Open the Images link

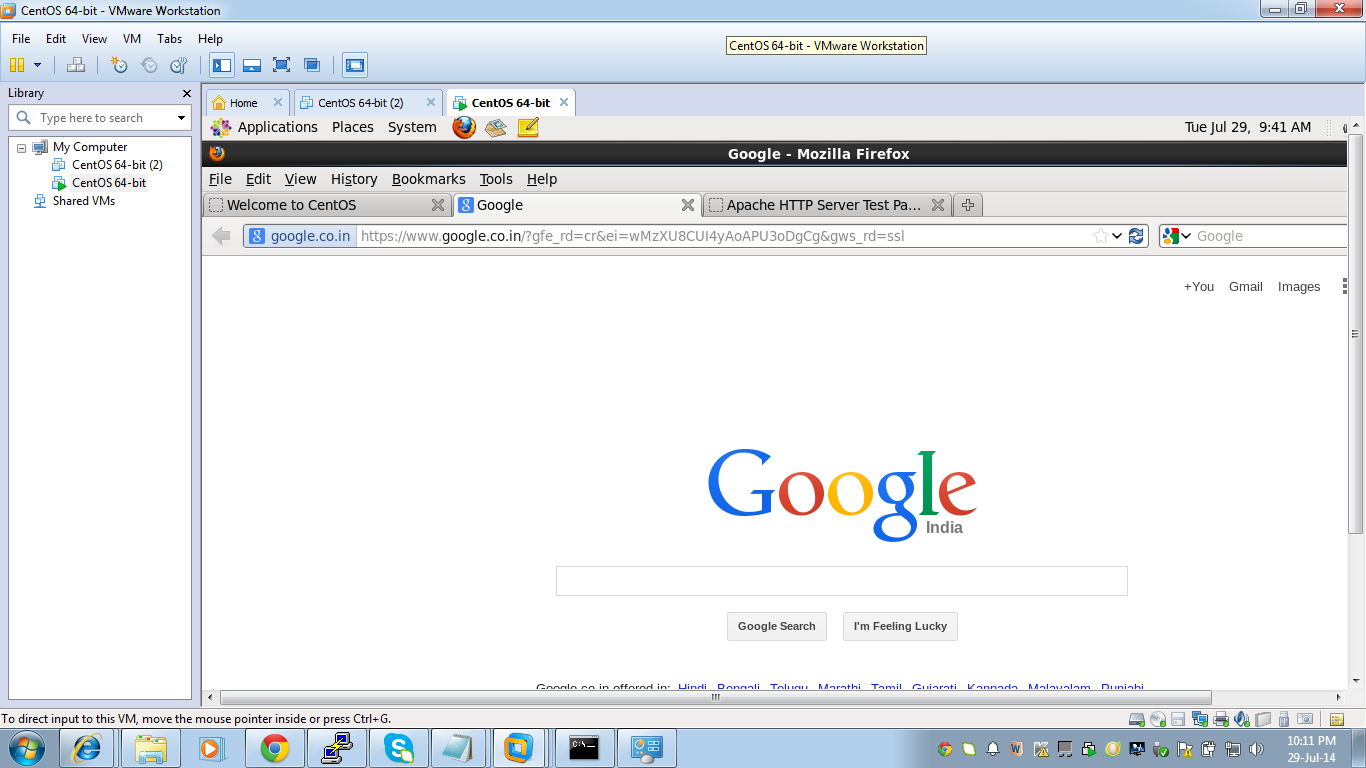[1299, 287]
